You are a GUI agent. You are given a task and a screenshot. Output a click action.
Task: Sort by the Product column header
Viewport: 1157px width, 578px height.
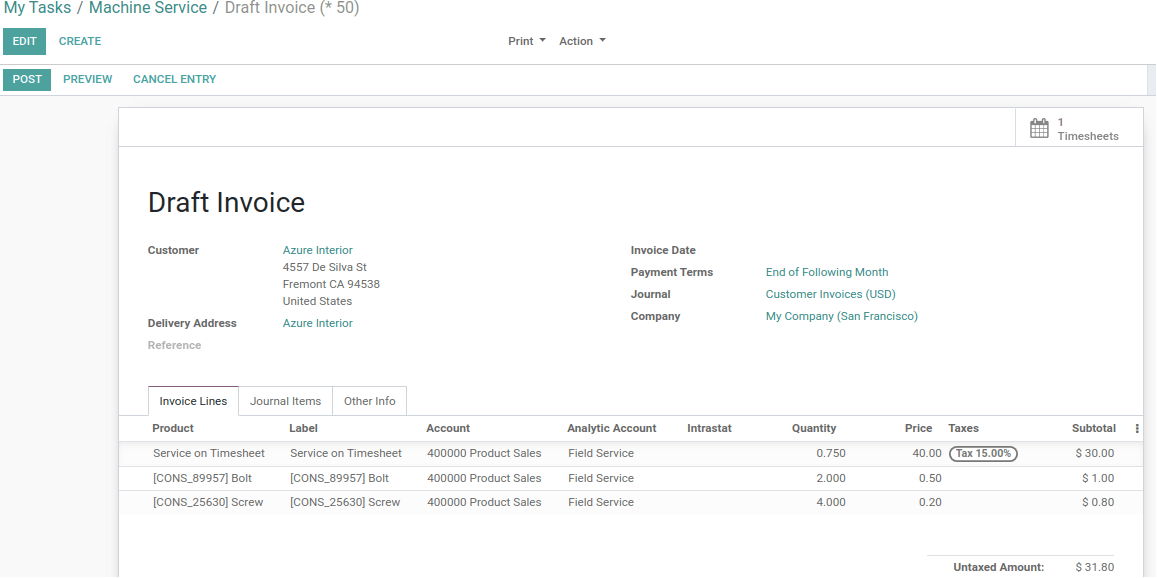click(x=173, y=428)
